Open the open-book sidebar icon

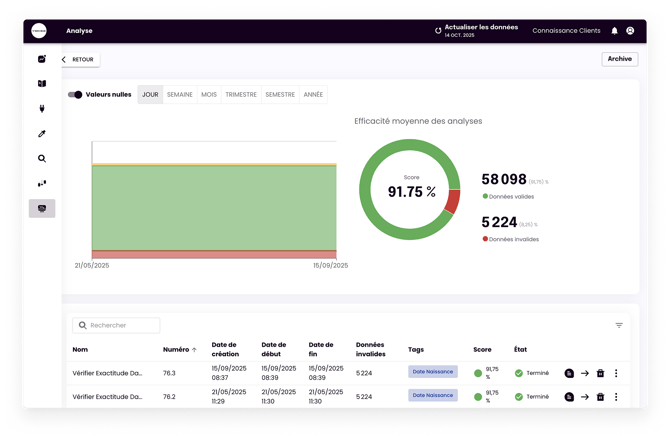coord(42,83)
